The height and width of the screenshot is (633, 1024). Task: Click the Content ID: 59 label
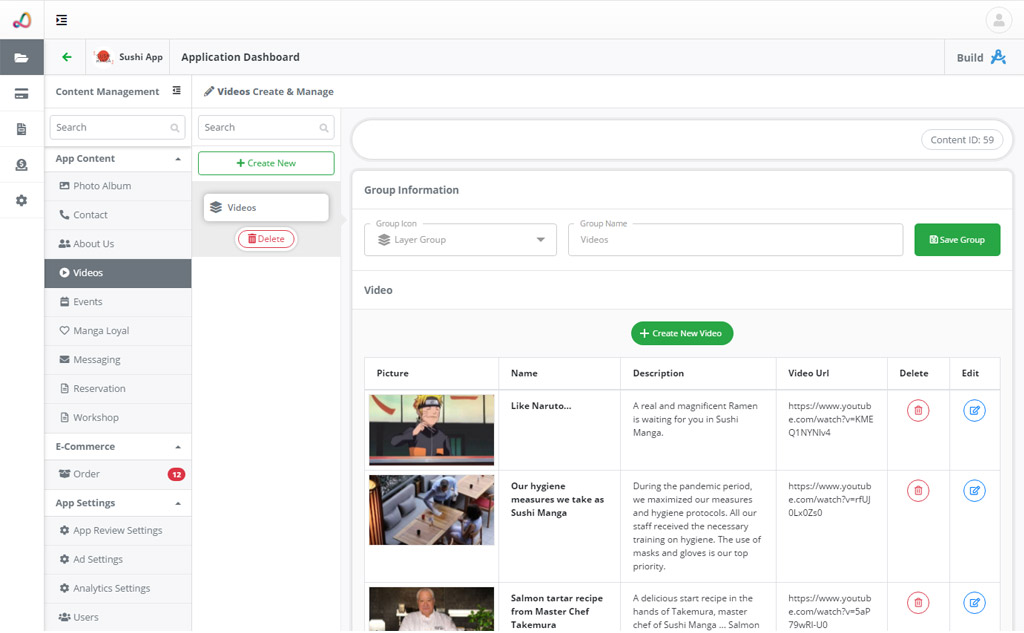(962, 140)
